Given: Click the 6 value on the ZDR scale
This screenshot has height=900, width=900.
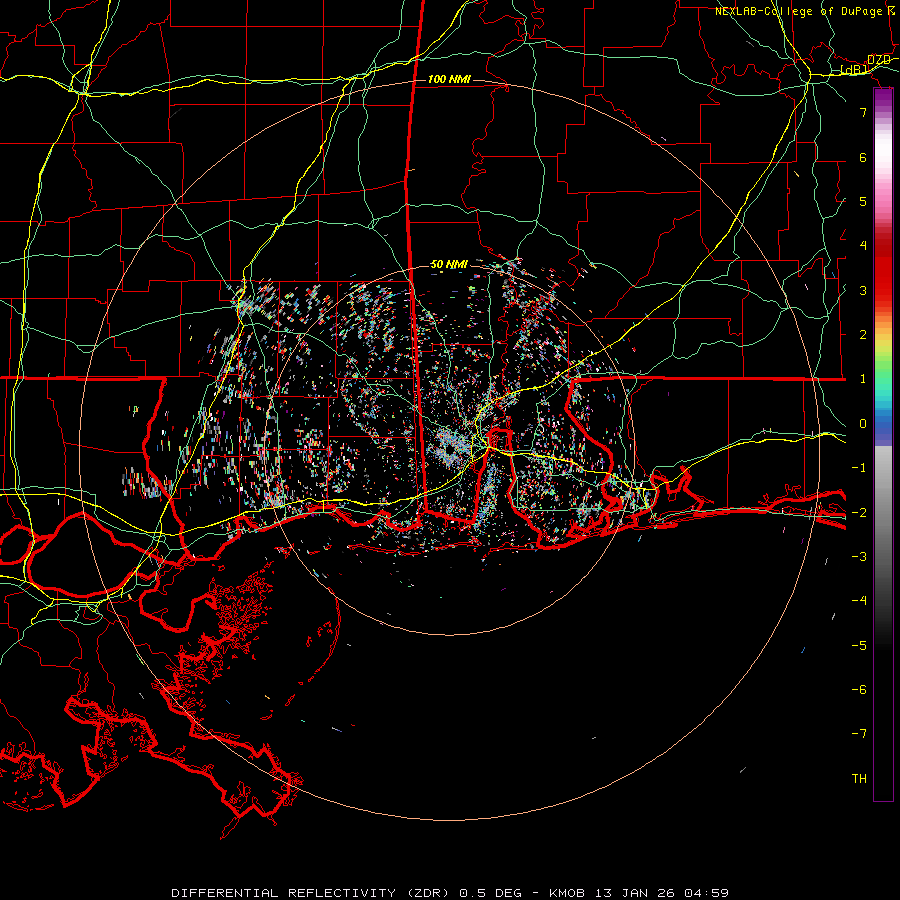Looking at the screenshot, I should (x=863, y=157).
